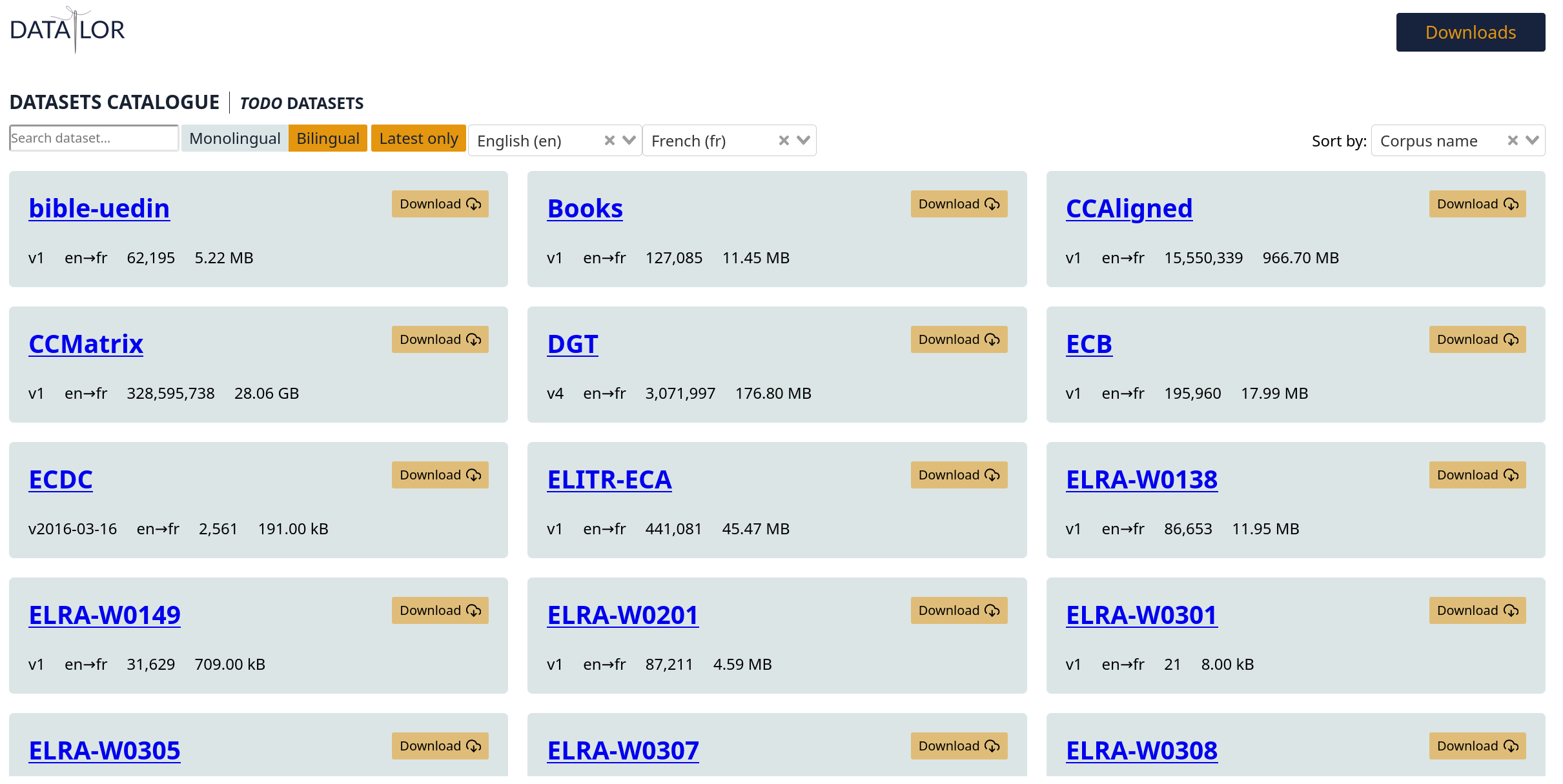Open the CCMatrix dataset link
1563x784 pixels.
coord(86,344)
